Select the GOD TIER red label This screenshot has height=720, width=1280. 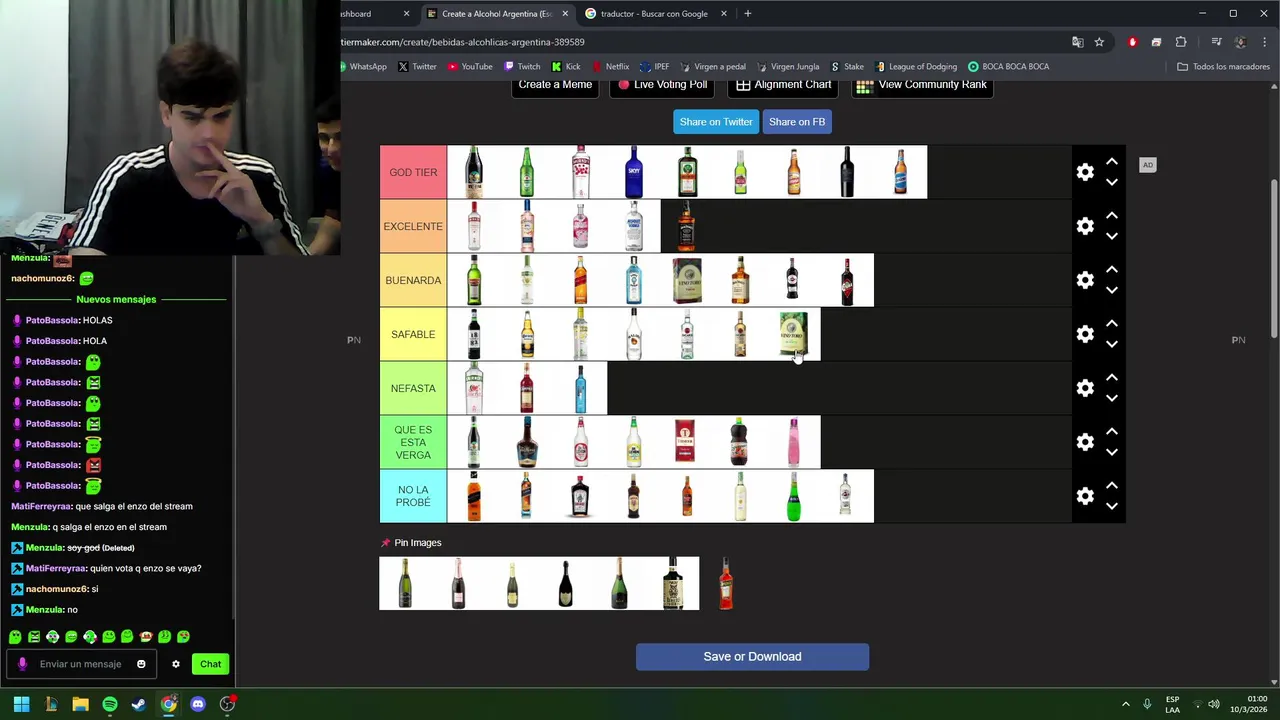[x=413, y=172]
